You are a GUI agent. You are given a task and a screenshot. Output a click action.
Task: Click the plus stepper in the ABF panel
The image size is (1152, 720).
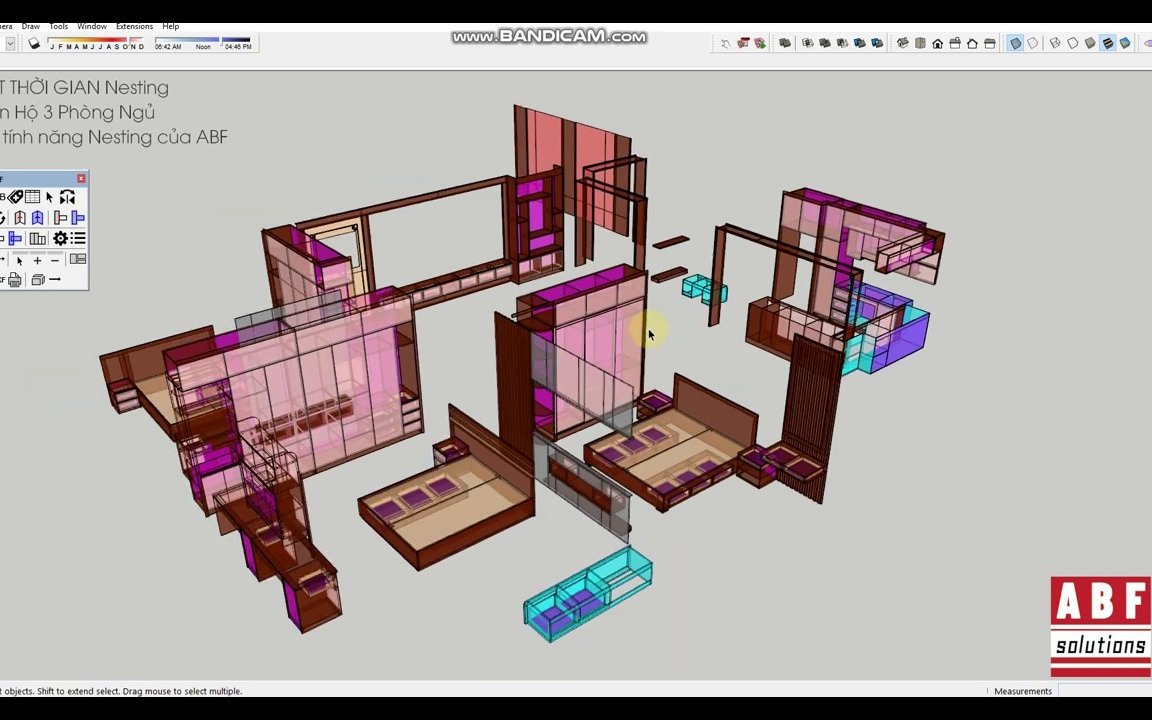pos(37,260)
